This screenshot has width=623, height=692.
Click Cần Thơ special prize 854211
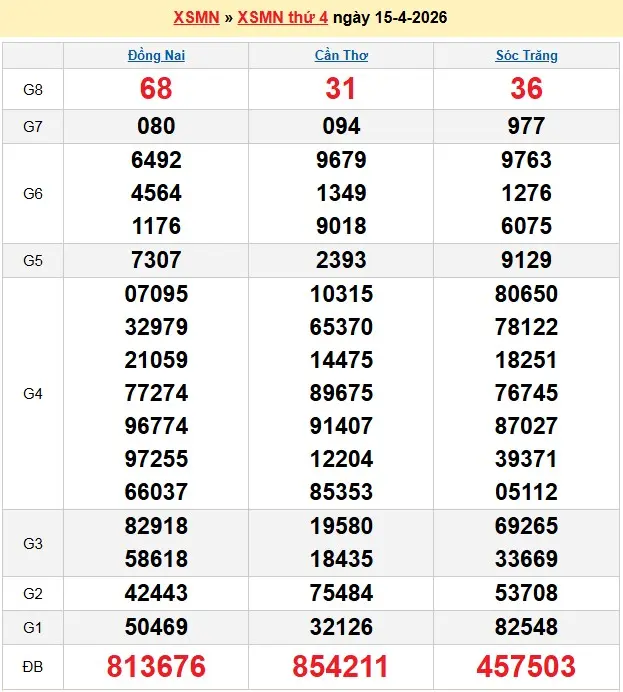pos(341,667)
